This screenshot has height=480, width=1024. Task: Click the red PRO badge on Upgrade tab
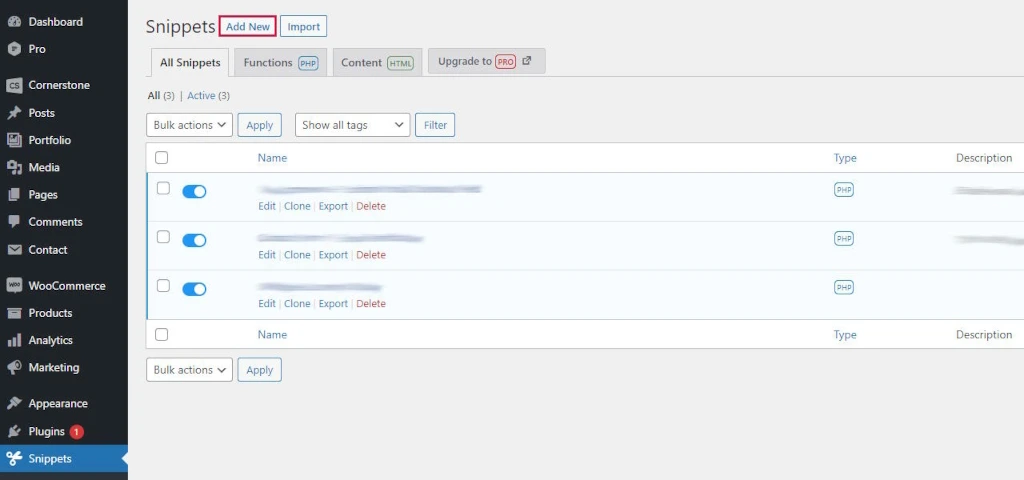tap(505, 61)
